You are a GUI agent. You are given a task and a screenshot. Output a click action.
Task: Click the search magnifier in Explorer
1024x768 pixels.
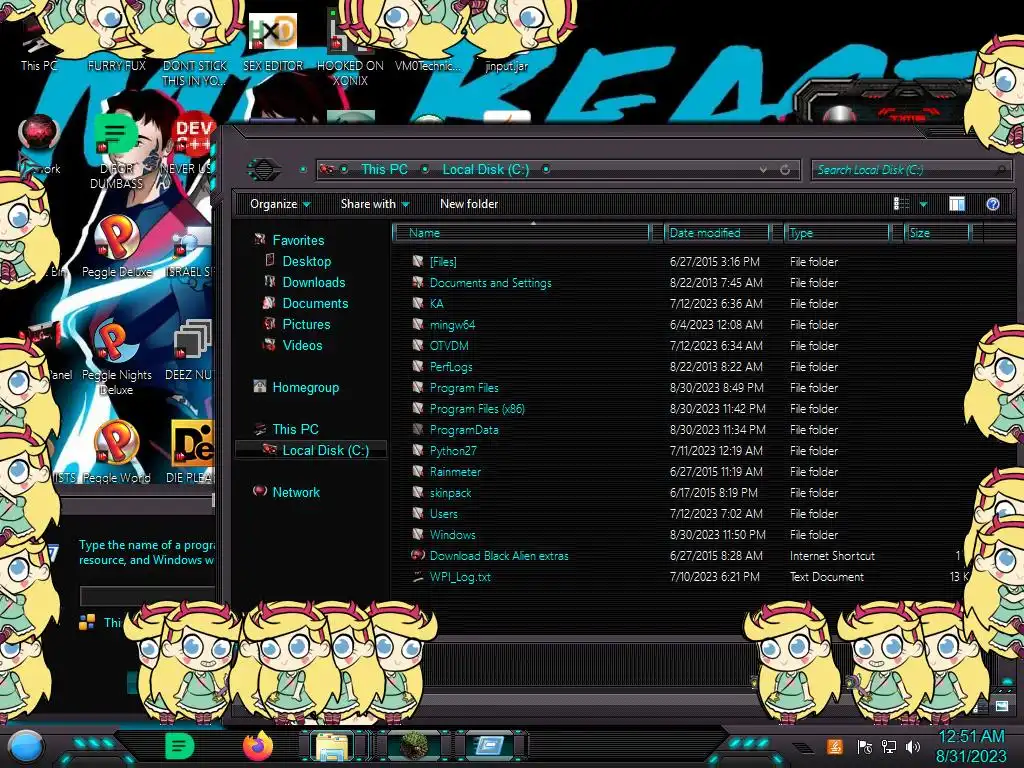tap(1000, 170)
